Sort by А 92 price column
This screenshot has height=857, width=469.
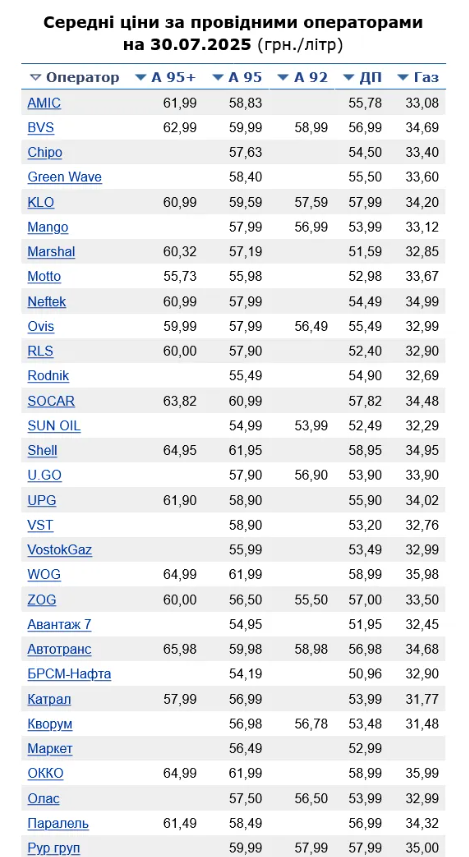303,78
